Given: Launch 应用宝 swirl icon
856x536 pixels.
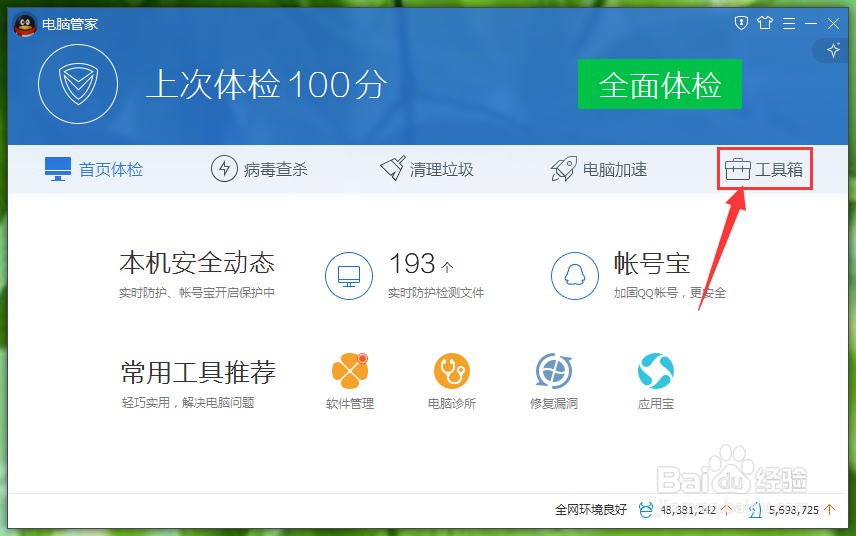Looking at the screenshot, I should (x=656, y=371).
